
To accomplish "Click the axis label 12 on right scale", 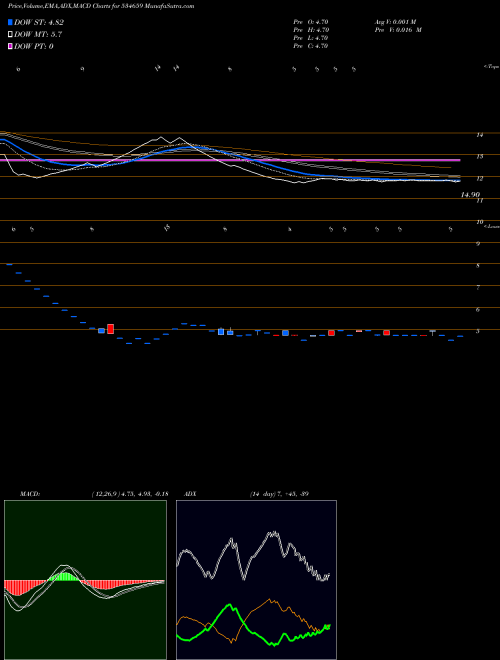I will [x=479, y=178].
